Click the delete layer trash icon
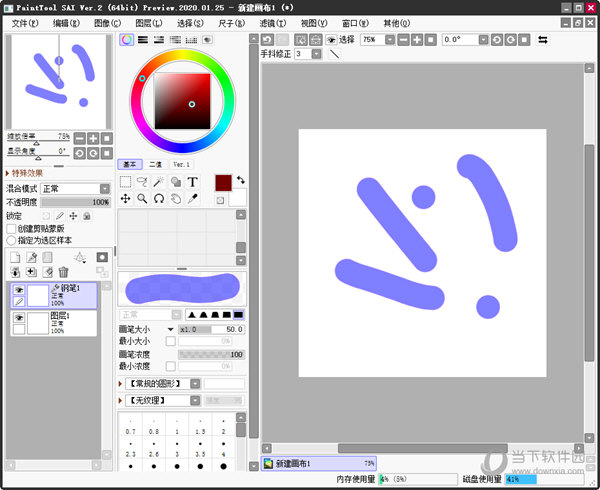 (63, 272)
